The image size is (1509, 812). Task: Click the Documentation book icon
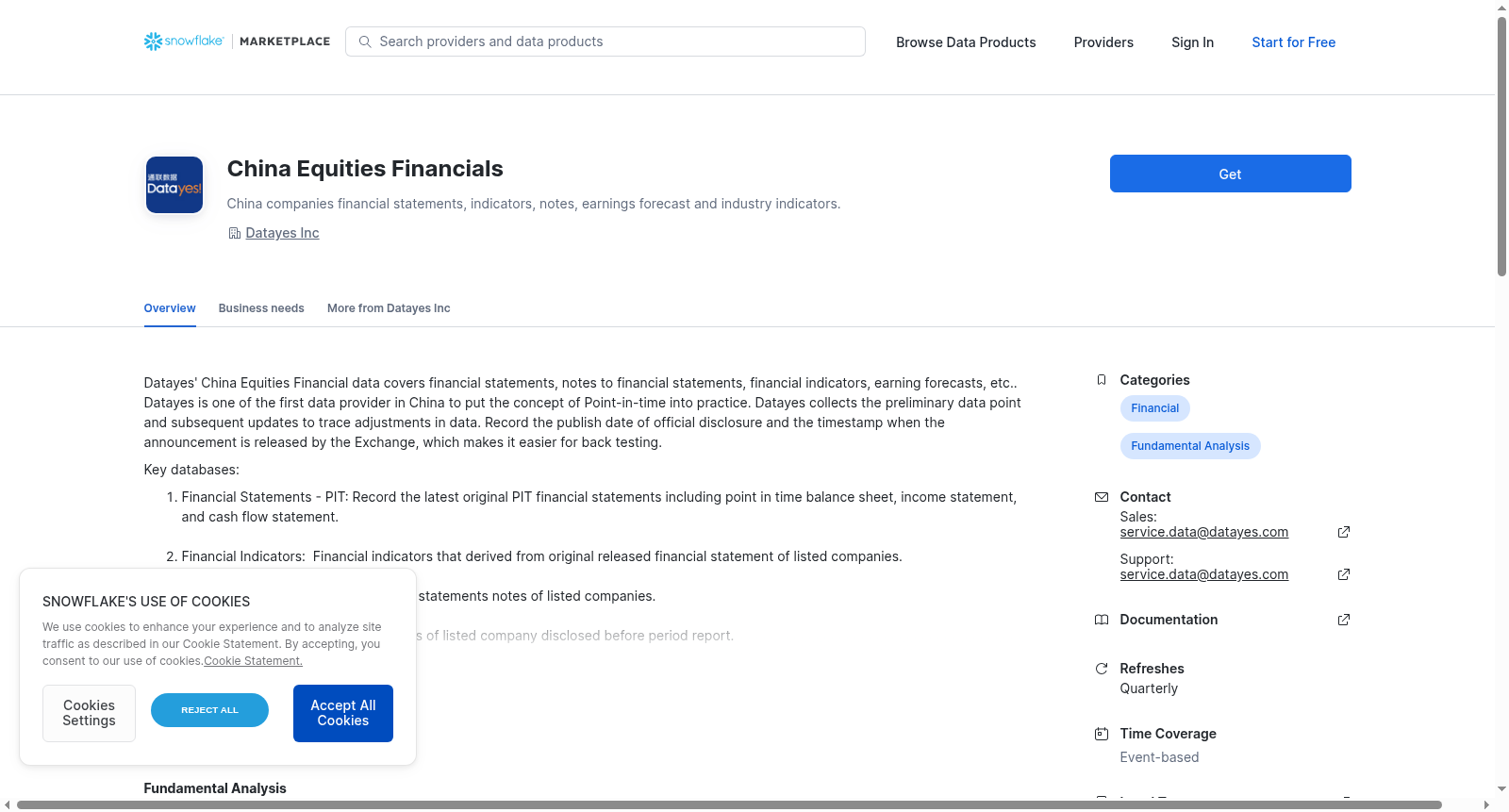pos(1102,620)
